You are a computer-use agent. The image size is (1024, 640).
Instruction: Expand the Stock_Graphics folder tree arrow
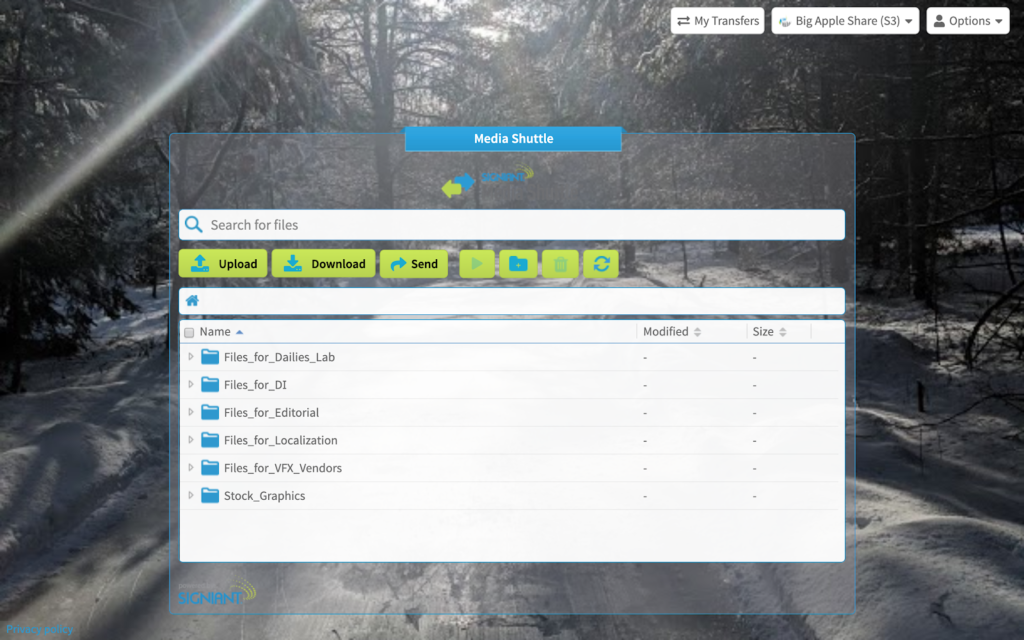tap(191, 496)
